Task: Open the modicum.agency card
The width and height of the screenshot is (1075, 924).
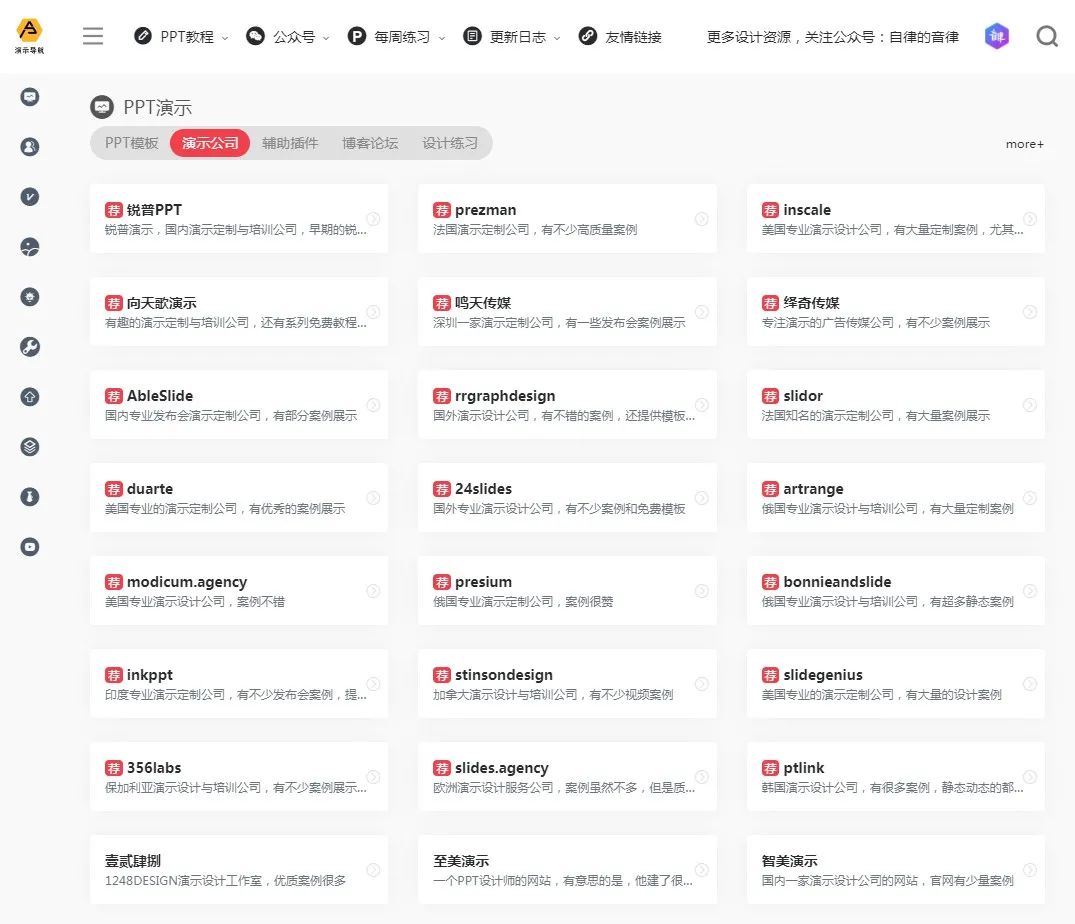Action: 239,591
